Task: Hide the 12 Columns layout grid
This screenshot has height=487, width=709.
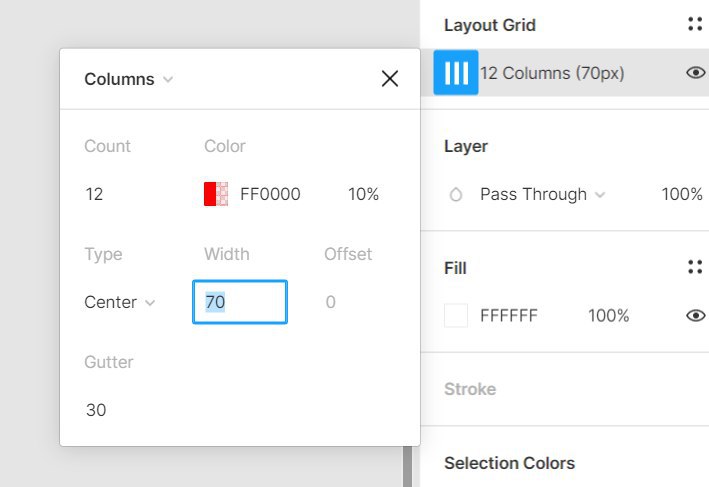Action: [x=696, y=72]
